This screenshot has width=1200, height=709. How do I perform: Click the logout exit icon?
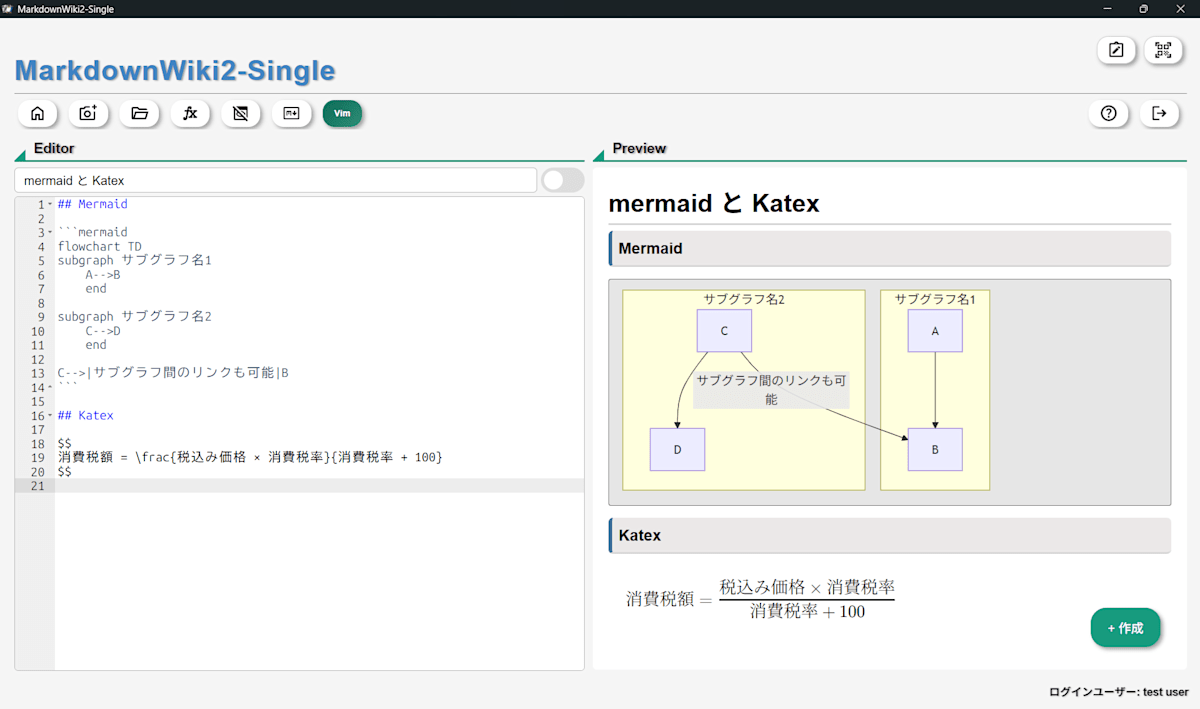(x=1159, y=113)
